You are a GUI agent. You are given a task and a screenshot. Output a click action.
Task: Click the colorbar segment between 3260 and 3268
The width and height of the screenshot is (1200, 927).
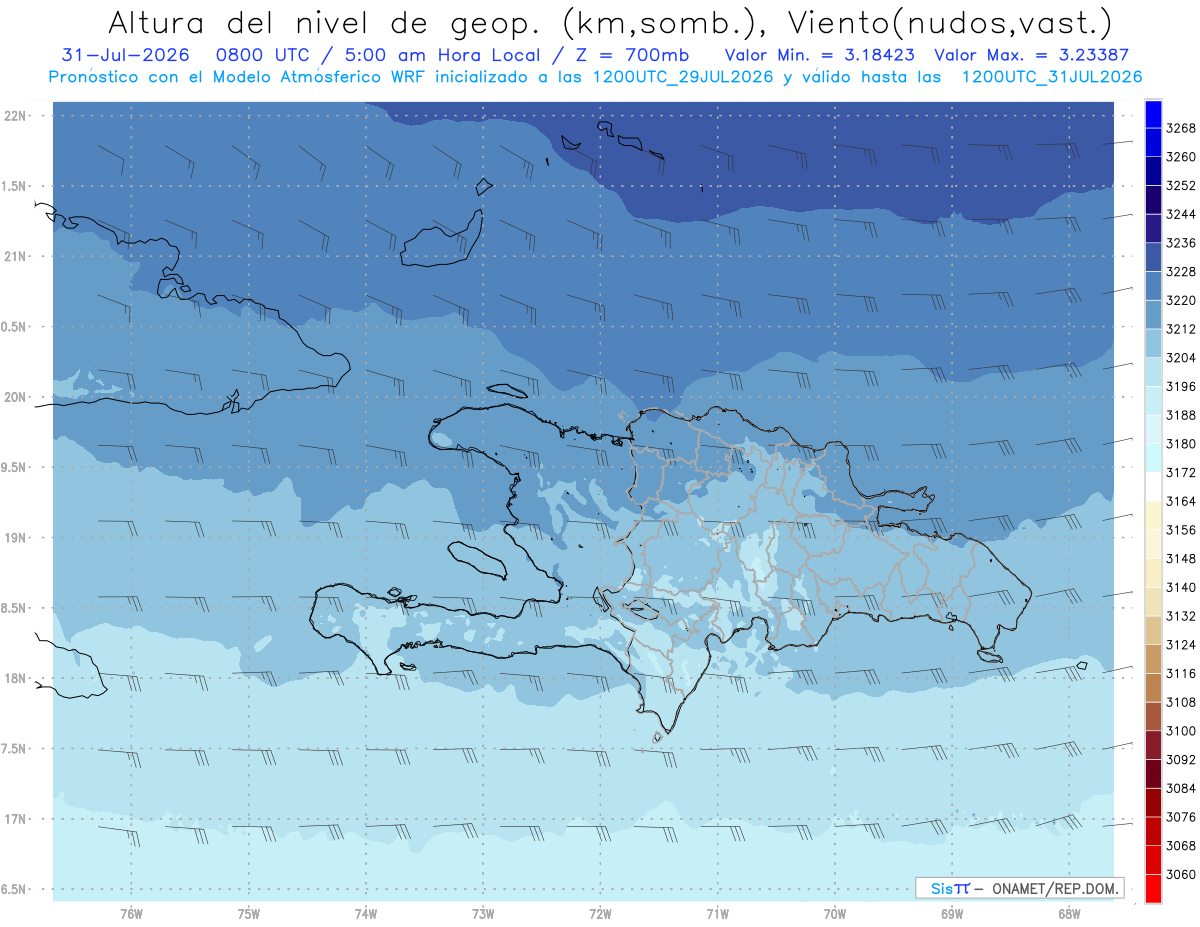1153,142
